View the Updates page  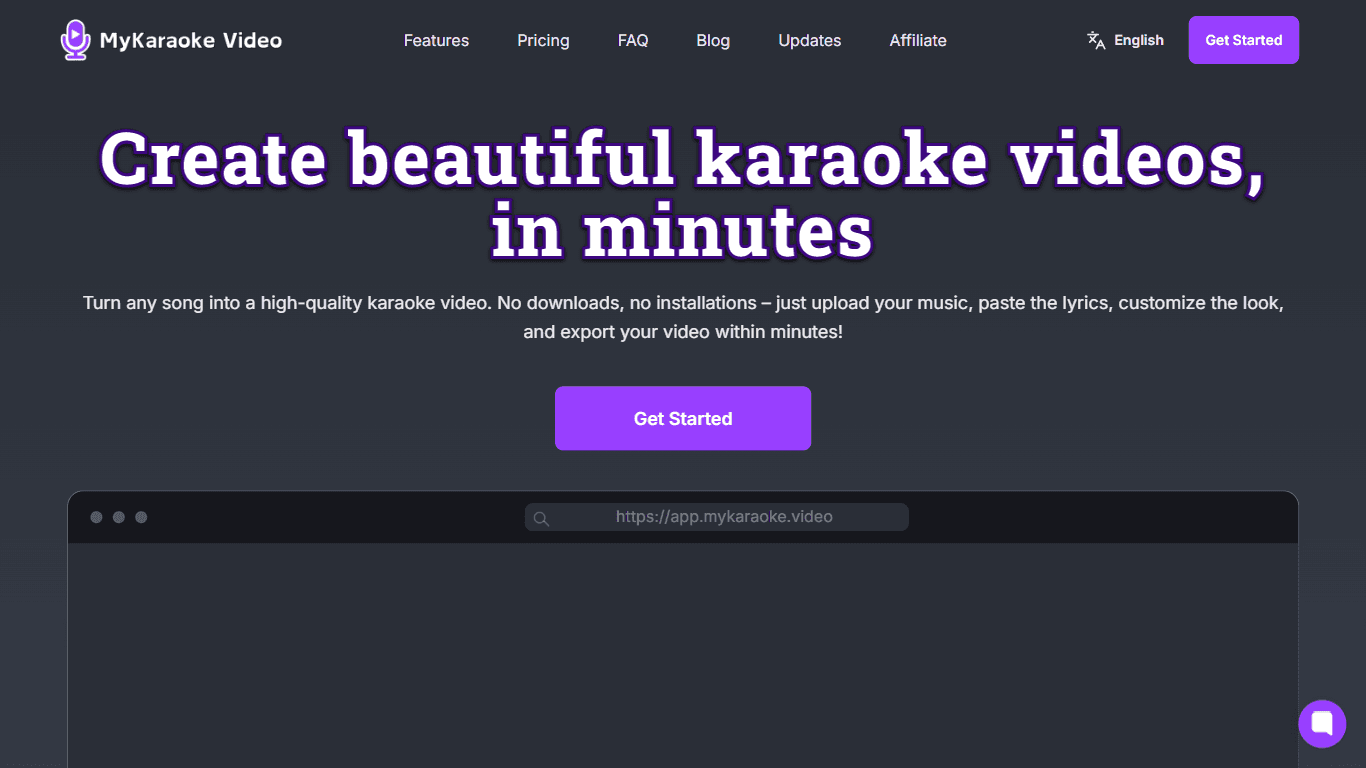click(x=810, y=40)
